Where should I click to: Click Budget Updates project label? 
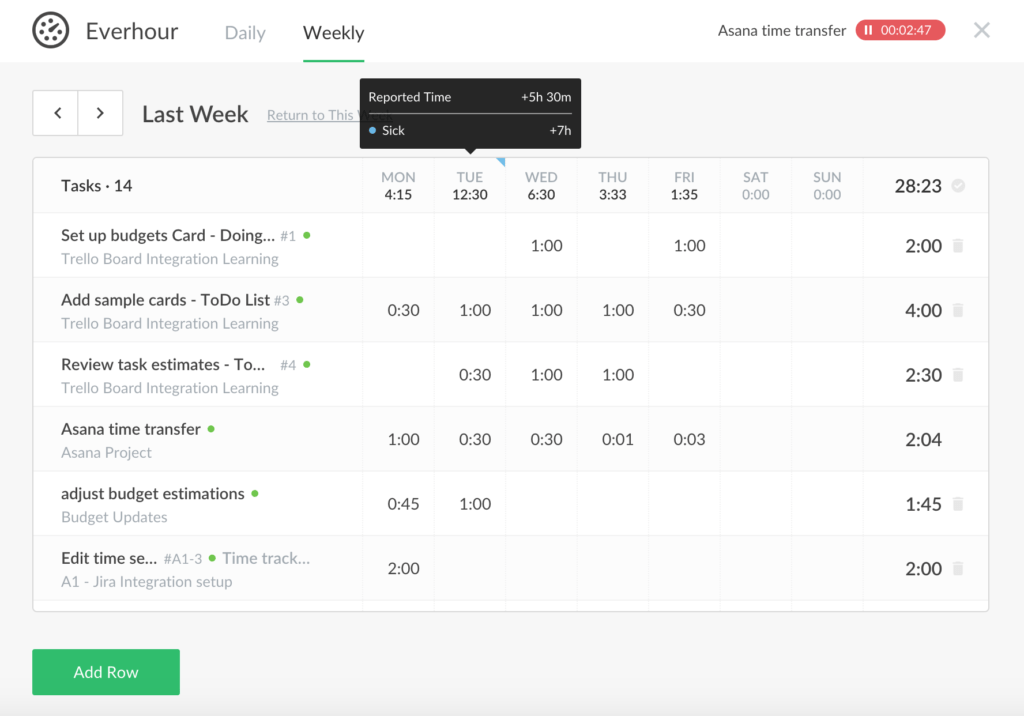[114, 517]
